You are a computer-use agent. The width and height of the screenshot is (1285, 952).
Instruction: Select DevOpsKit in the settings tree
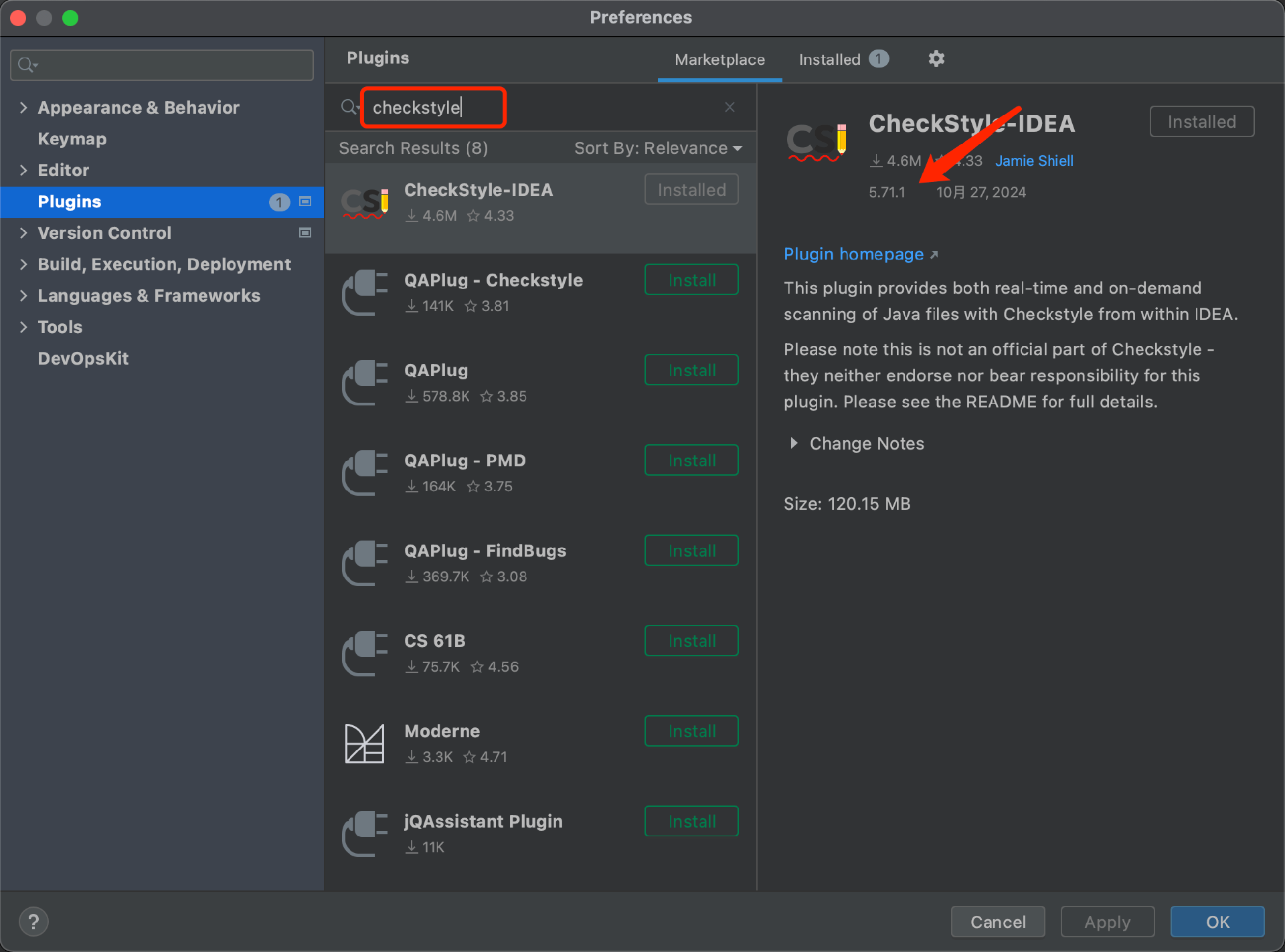(83, 359)
